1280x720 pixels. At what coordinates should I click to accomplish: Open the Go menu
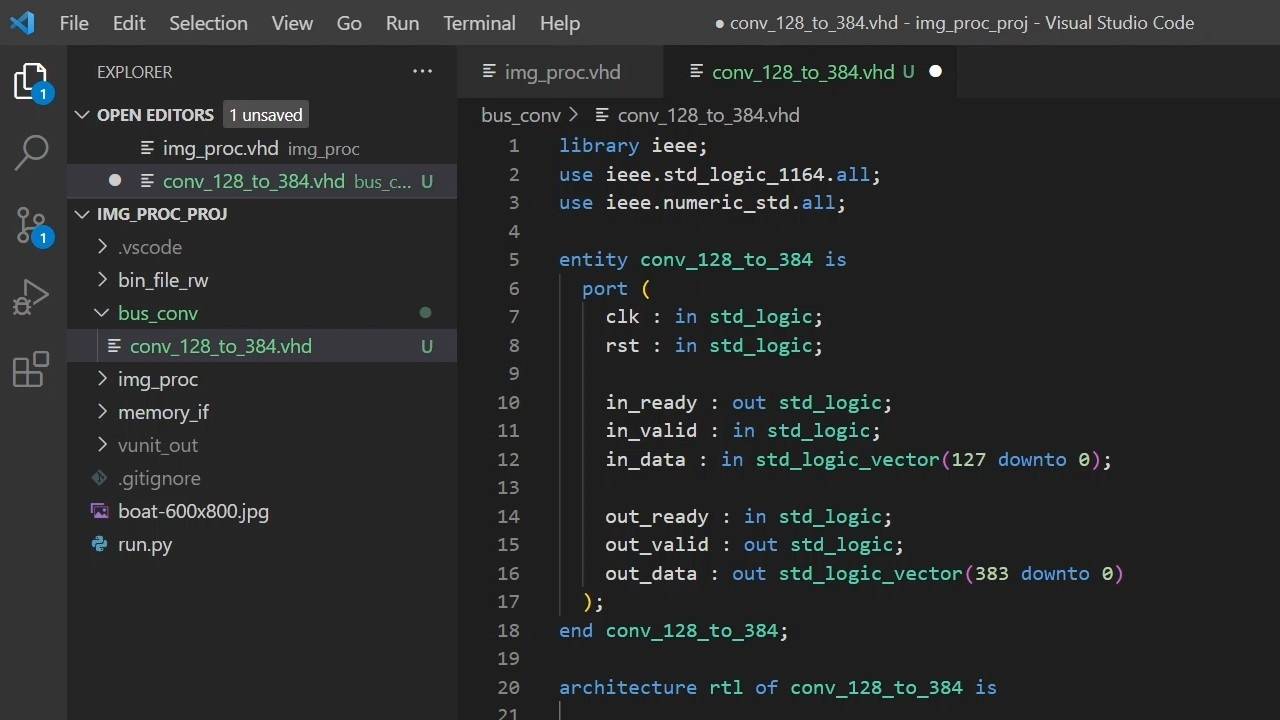349,23
